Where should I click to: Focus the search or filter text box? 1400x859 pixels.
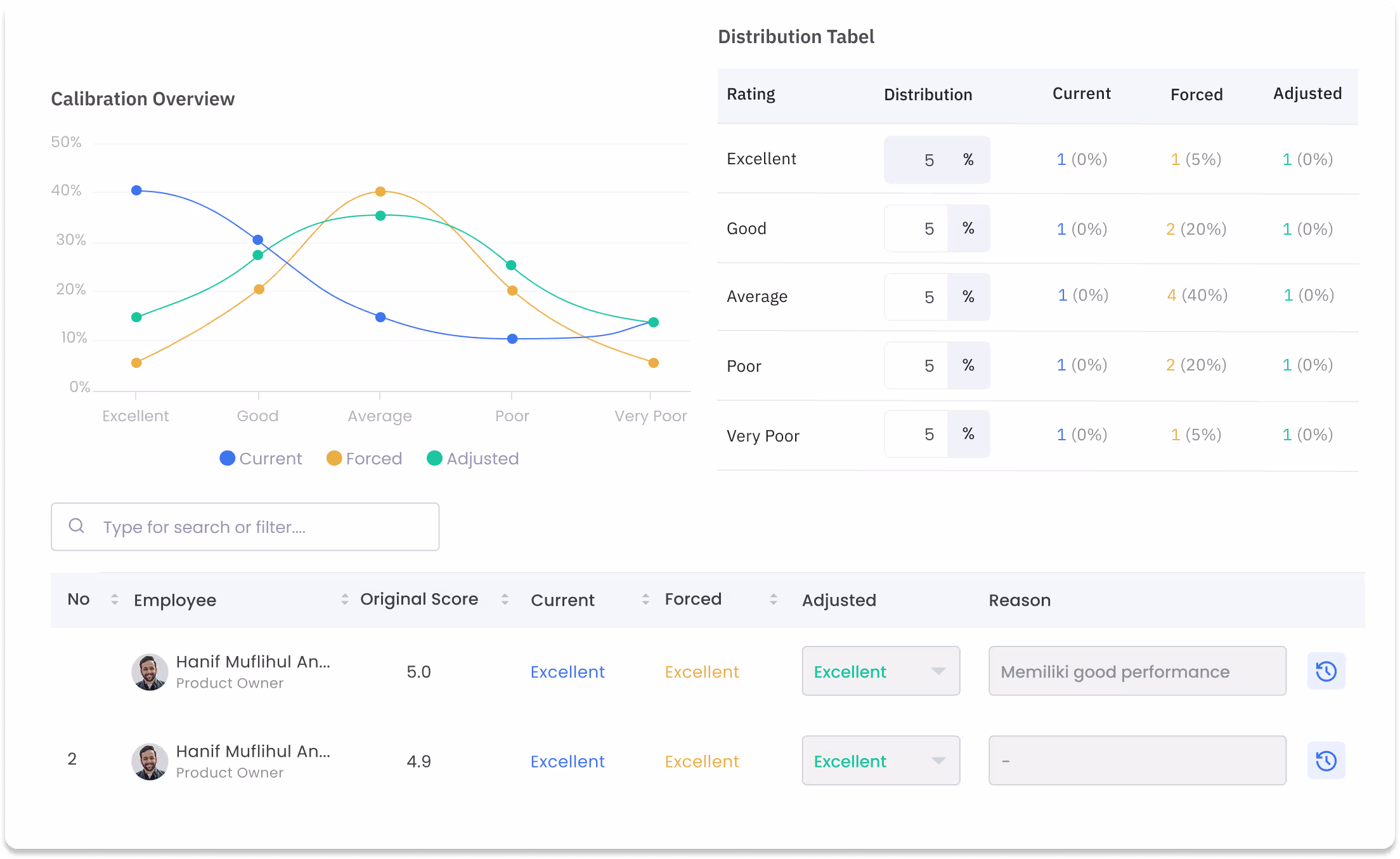click(245, 527)
